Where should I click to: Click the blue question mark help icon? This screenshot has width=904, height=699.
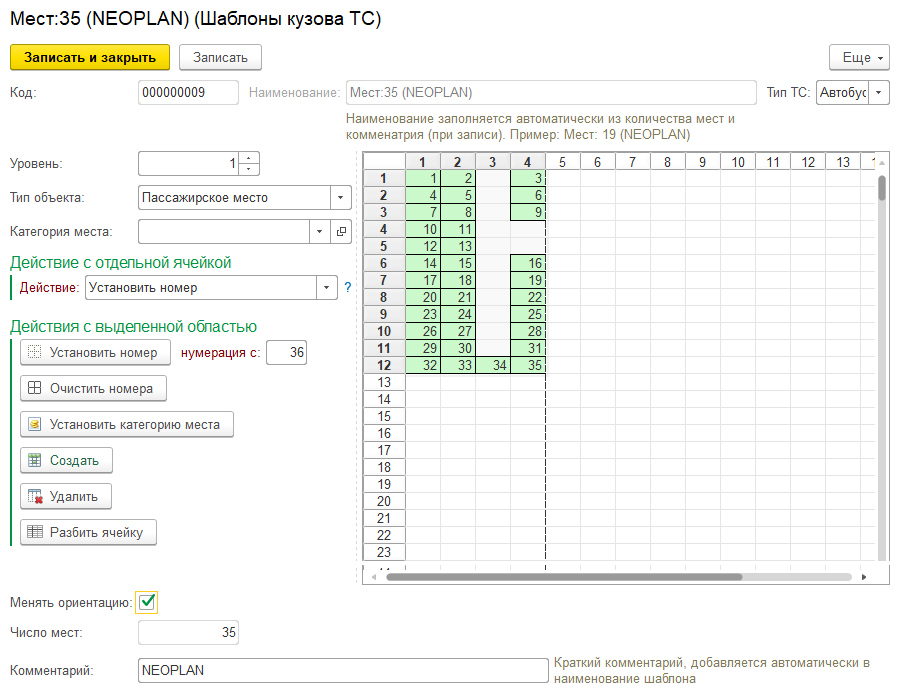[348, 288]
